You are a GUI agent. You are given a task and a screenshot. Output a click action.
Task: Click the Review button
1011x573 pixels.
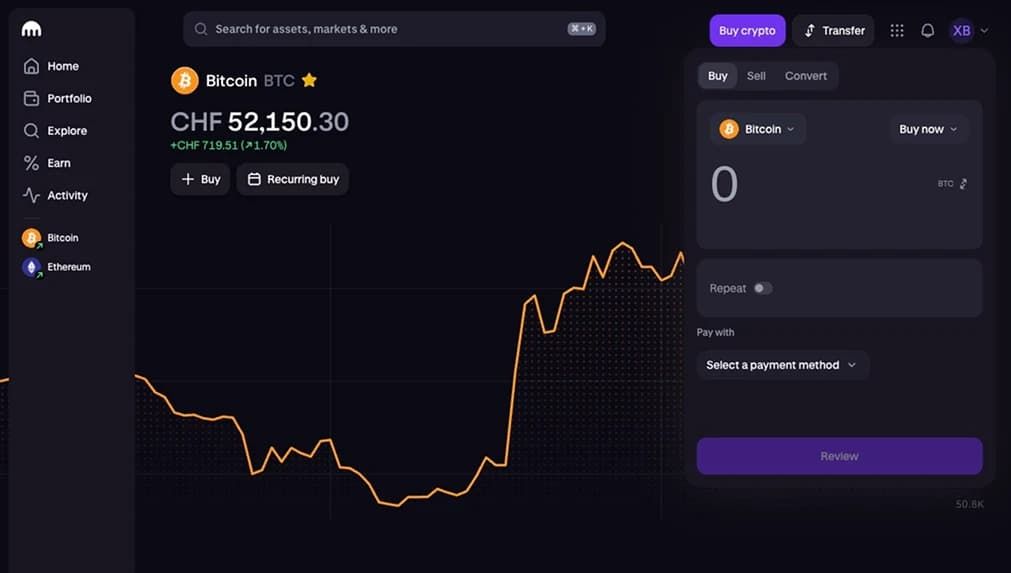point(839,456)
